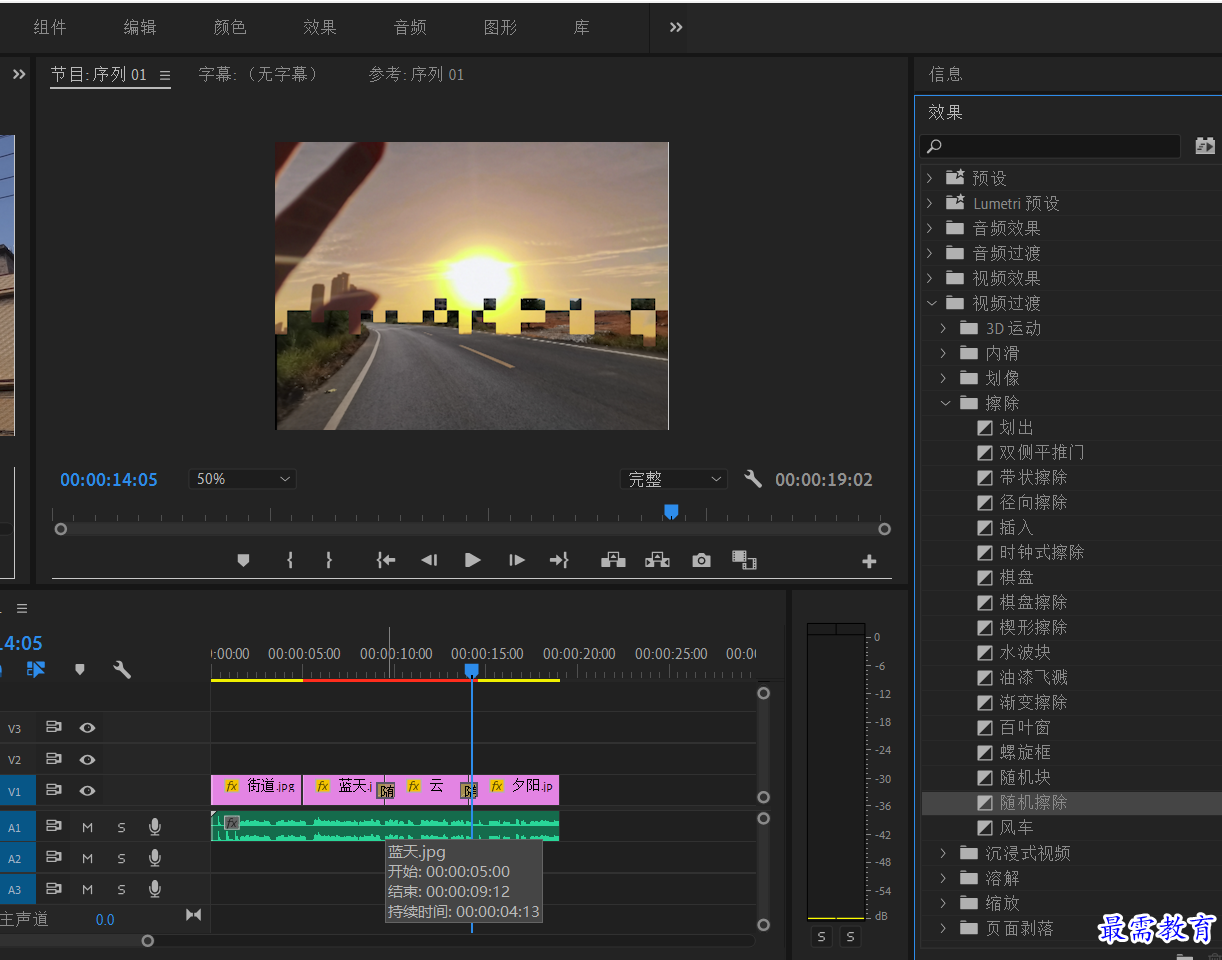This screenshot has width=1222, height=960.
Task: Toggle visibility eye of track V3
Action: point(88,728)
